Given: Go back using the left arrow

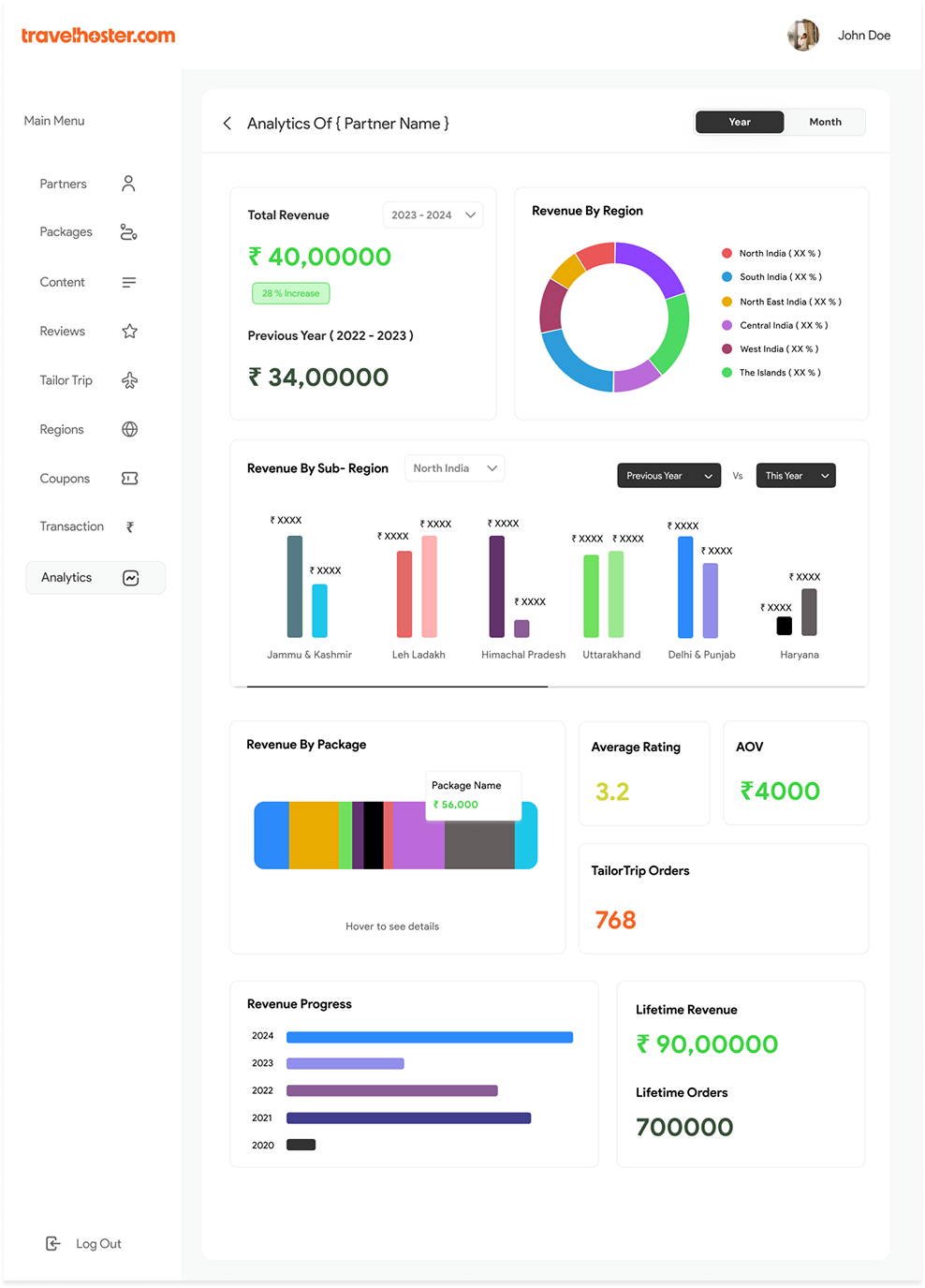Looking at the screenshot, I should (227, 124).
